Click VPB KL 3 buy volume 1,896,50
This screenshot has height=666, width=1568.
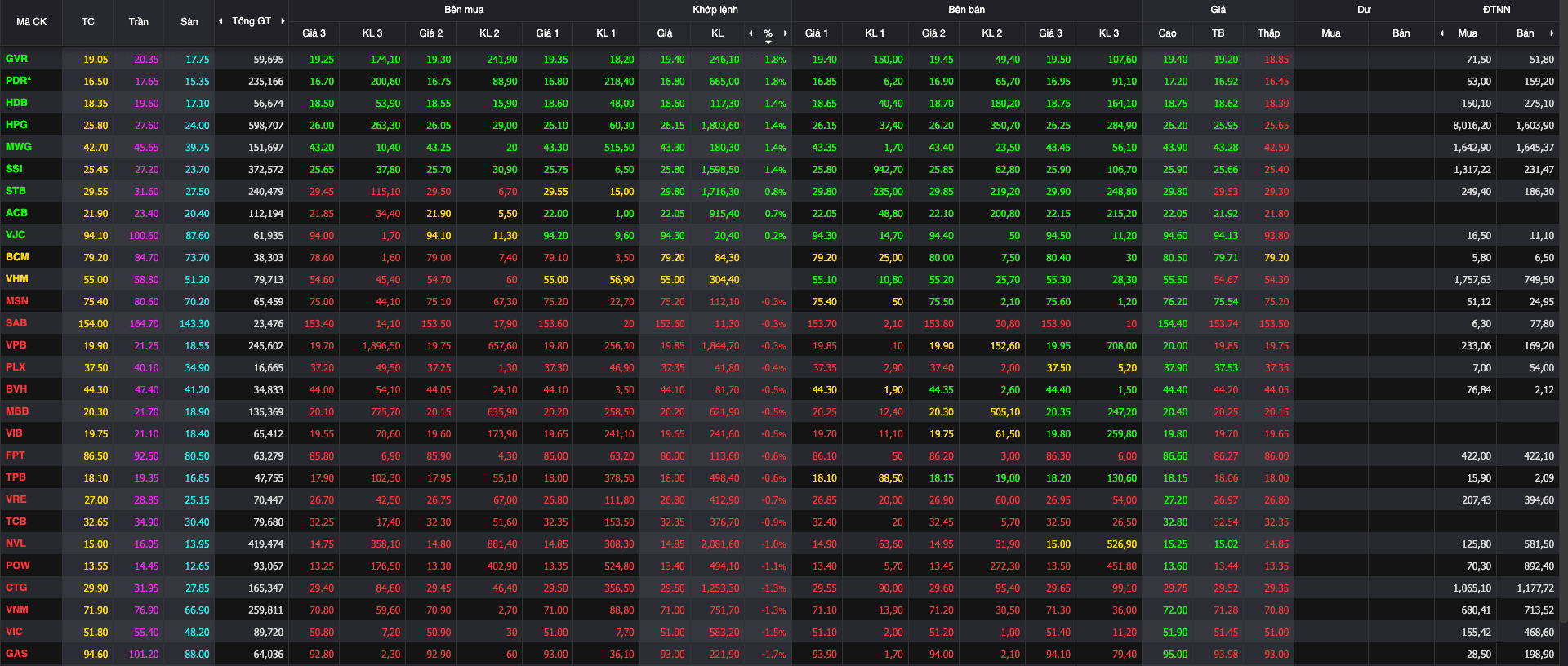381,346
